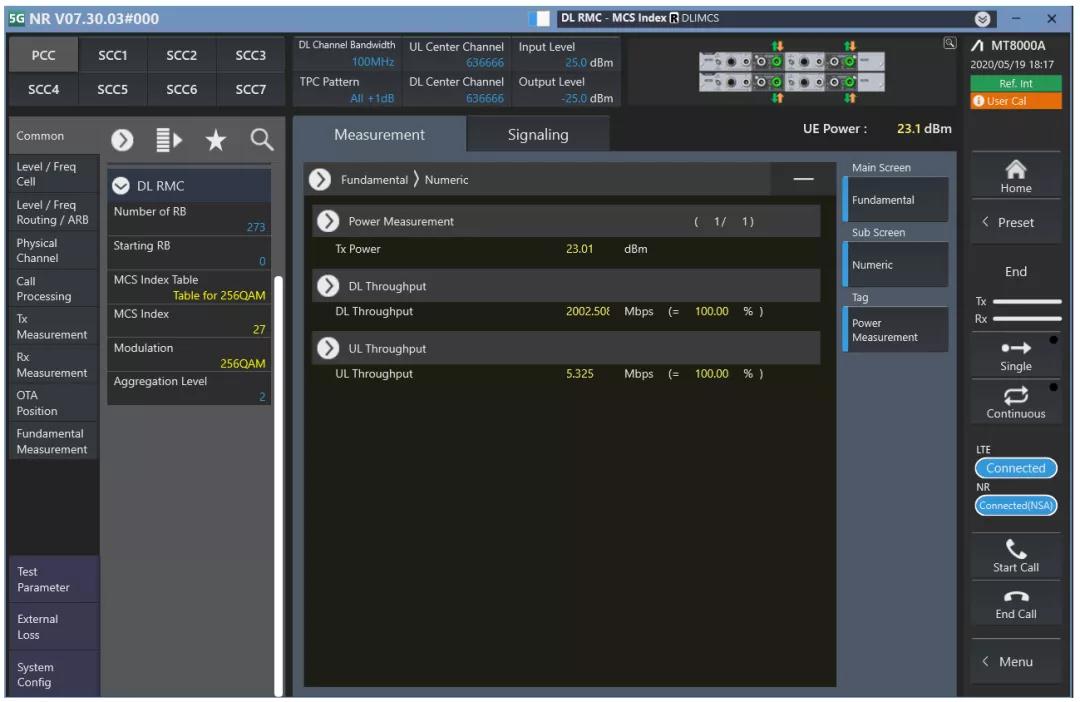Click the parameter list vertical scrollbar

(278, 480)
